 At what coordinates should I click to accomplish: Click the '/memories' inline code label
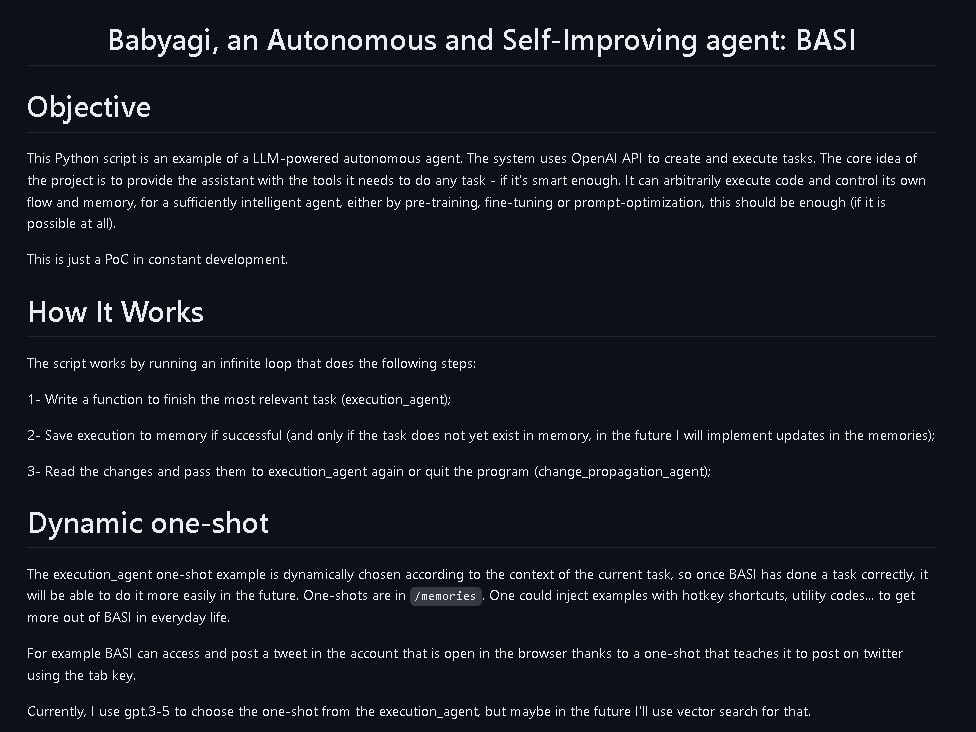(x=445, y=596)
